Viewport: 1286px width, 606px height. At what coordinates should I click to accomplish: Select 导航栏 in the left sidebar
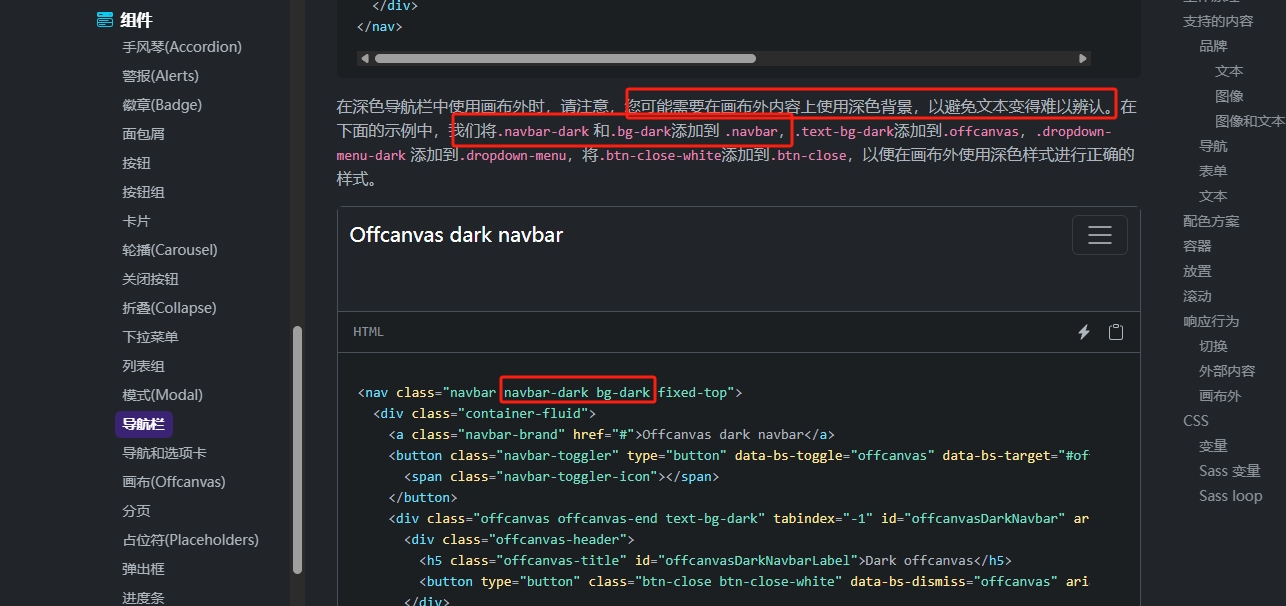click(x=143, y=424)
